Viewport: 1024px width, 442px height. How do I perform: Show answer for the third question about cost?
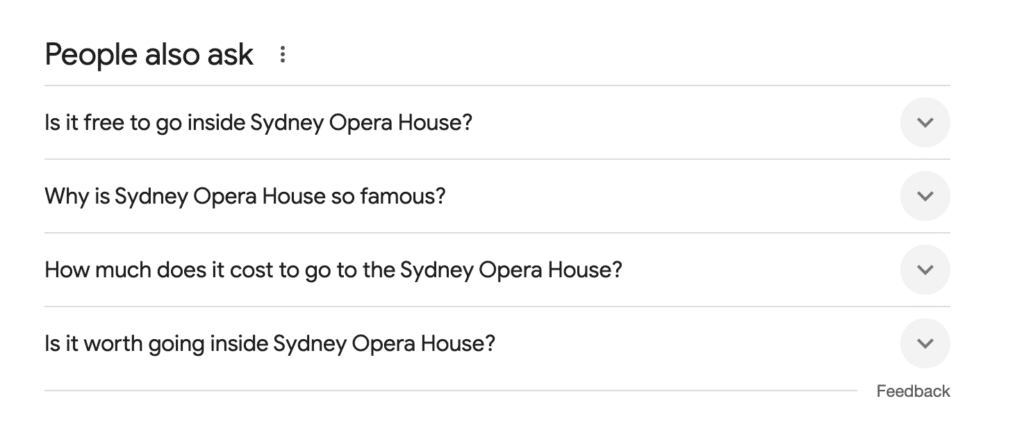497,270
